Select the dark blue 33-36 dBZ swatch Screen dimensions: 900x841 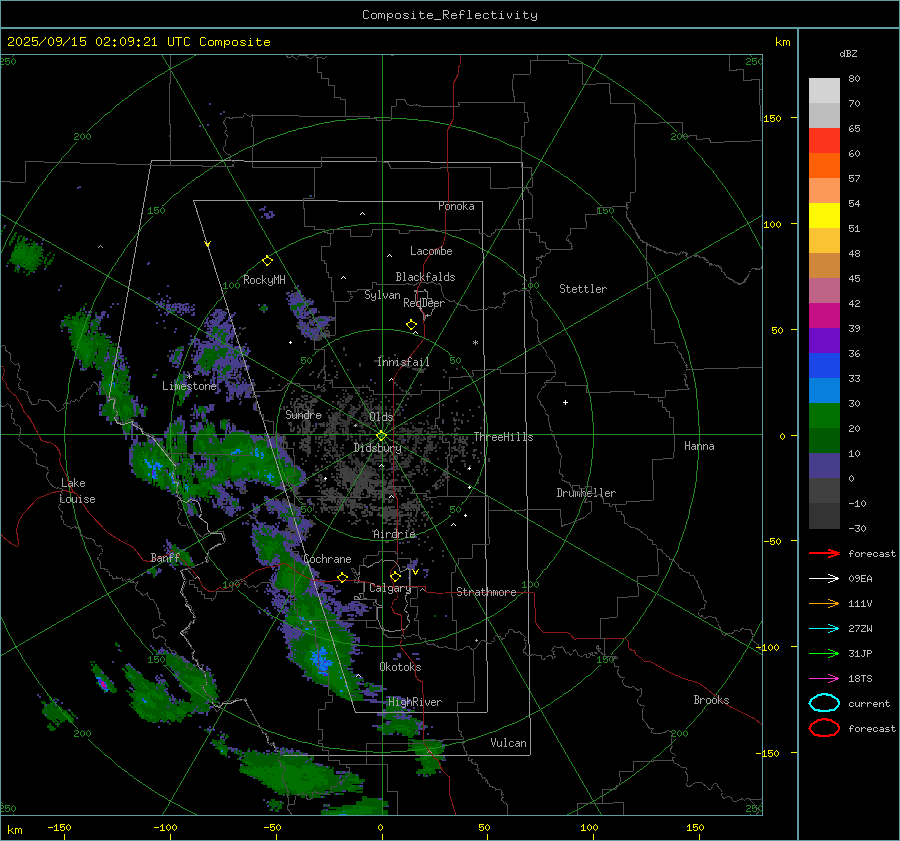pyautogui.click(x=824, y=366)
